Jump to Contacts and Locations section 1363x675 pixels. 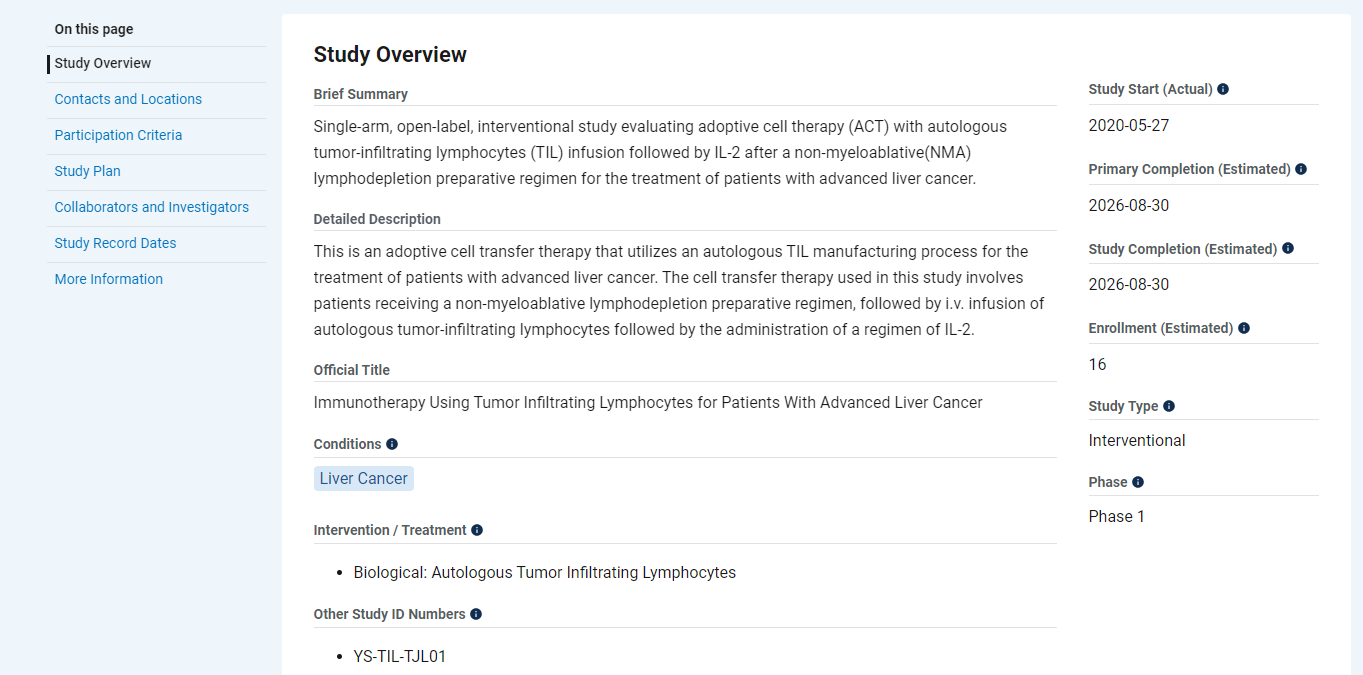coord(128,99)
